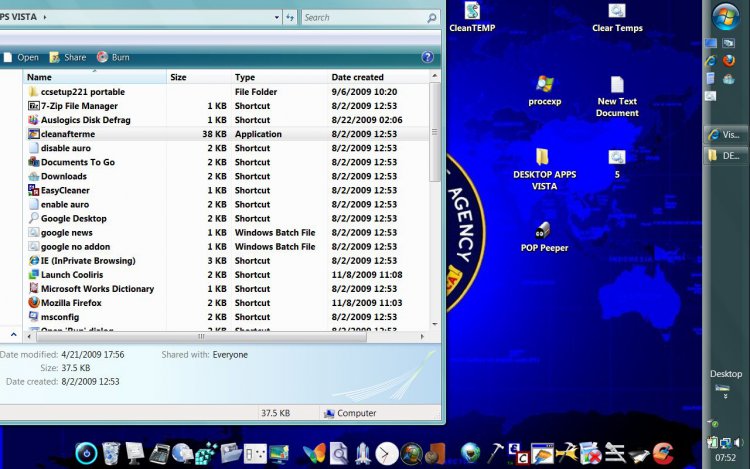Image resolution: width=750 pixels, height=469 pixels.
Task: Click the Burn toolbar button
Action: [x=113, y=57]
